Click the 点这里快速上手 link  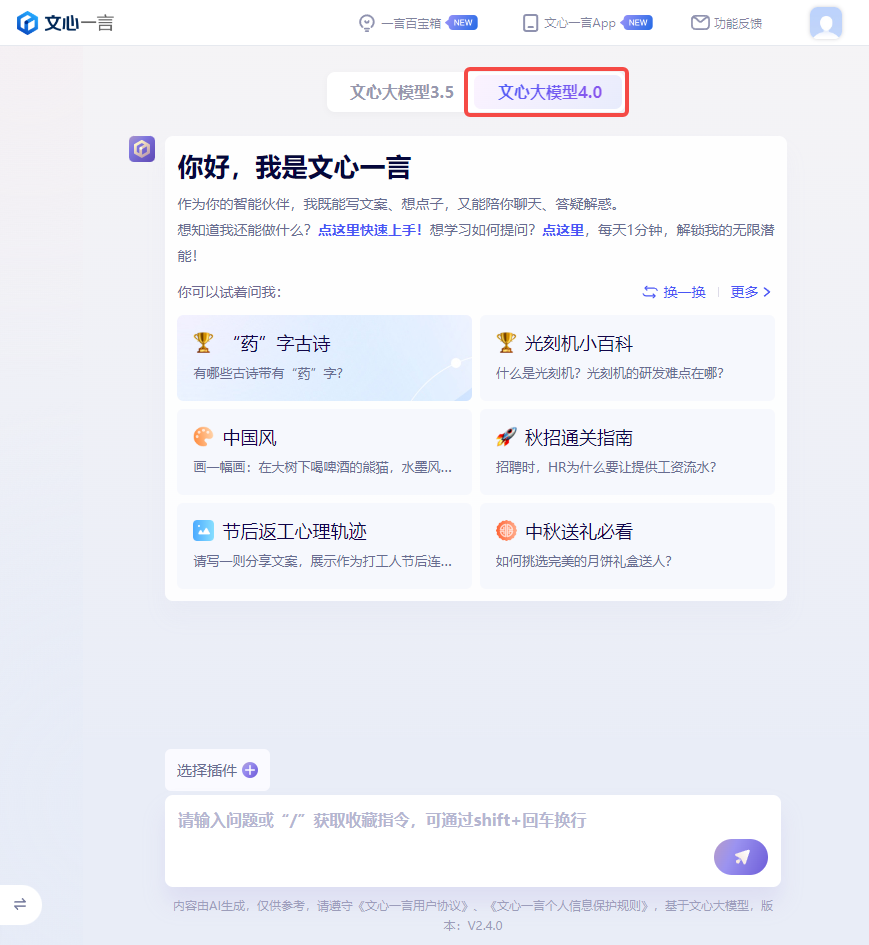tap(370, 230)
